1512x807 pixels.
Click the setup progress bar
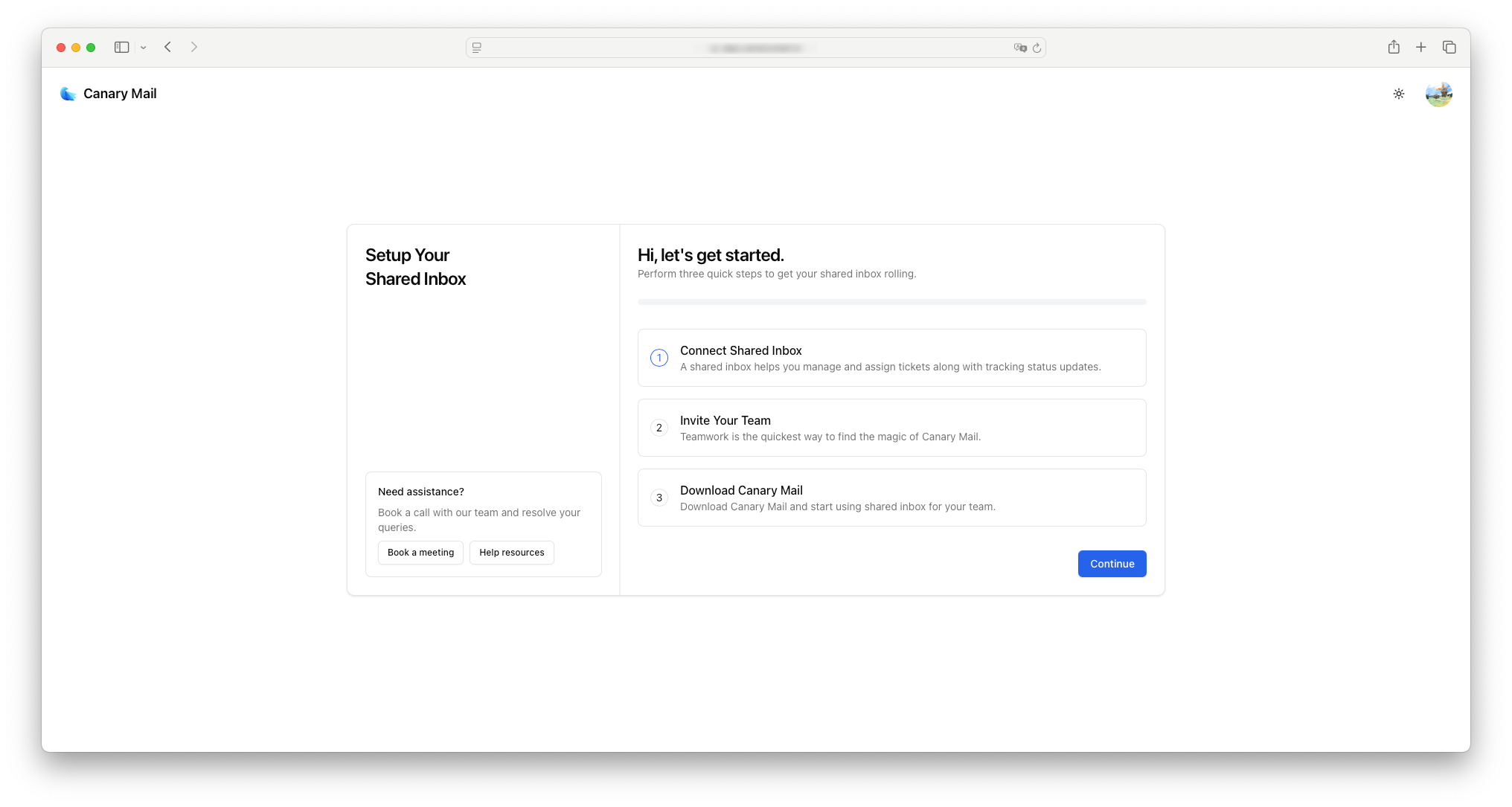pos(891,302)
